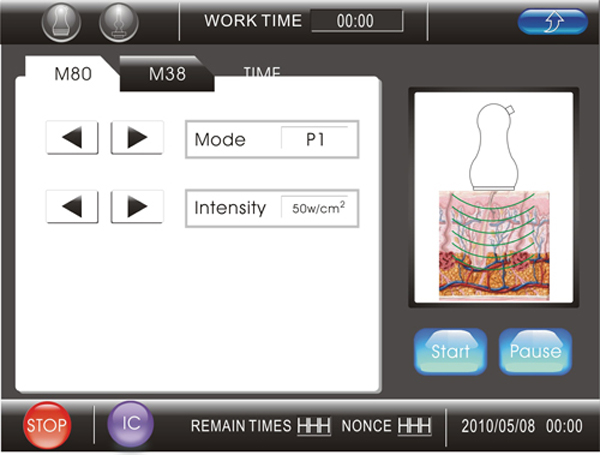Click the Pause button
Viewport: 600px width, 455px height.
pyautogui.click(x=535, y=351)
